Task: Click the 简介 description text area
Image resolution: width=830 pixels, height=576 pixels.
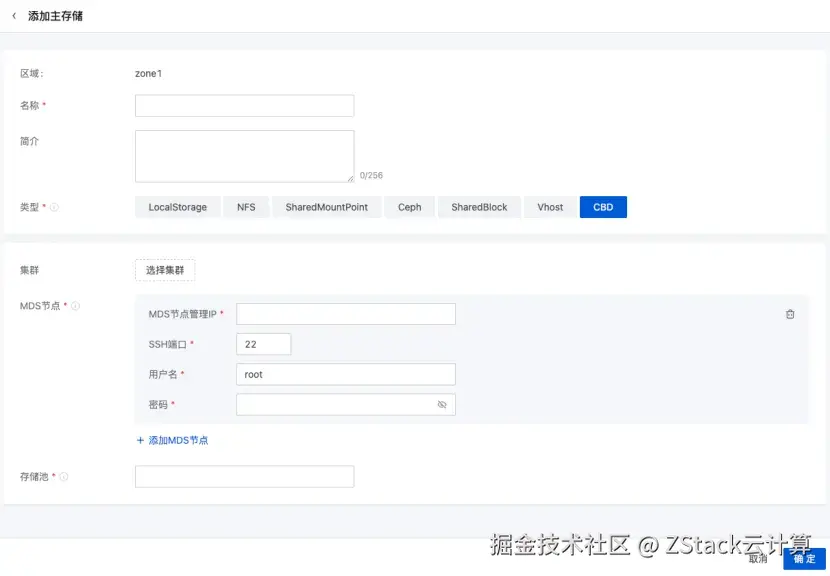Action: pos(245,155)
